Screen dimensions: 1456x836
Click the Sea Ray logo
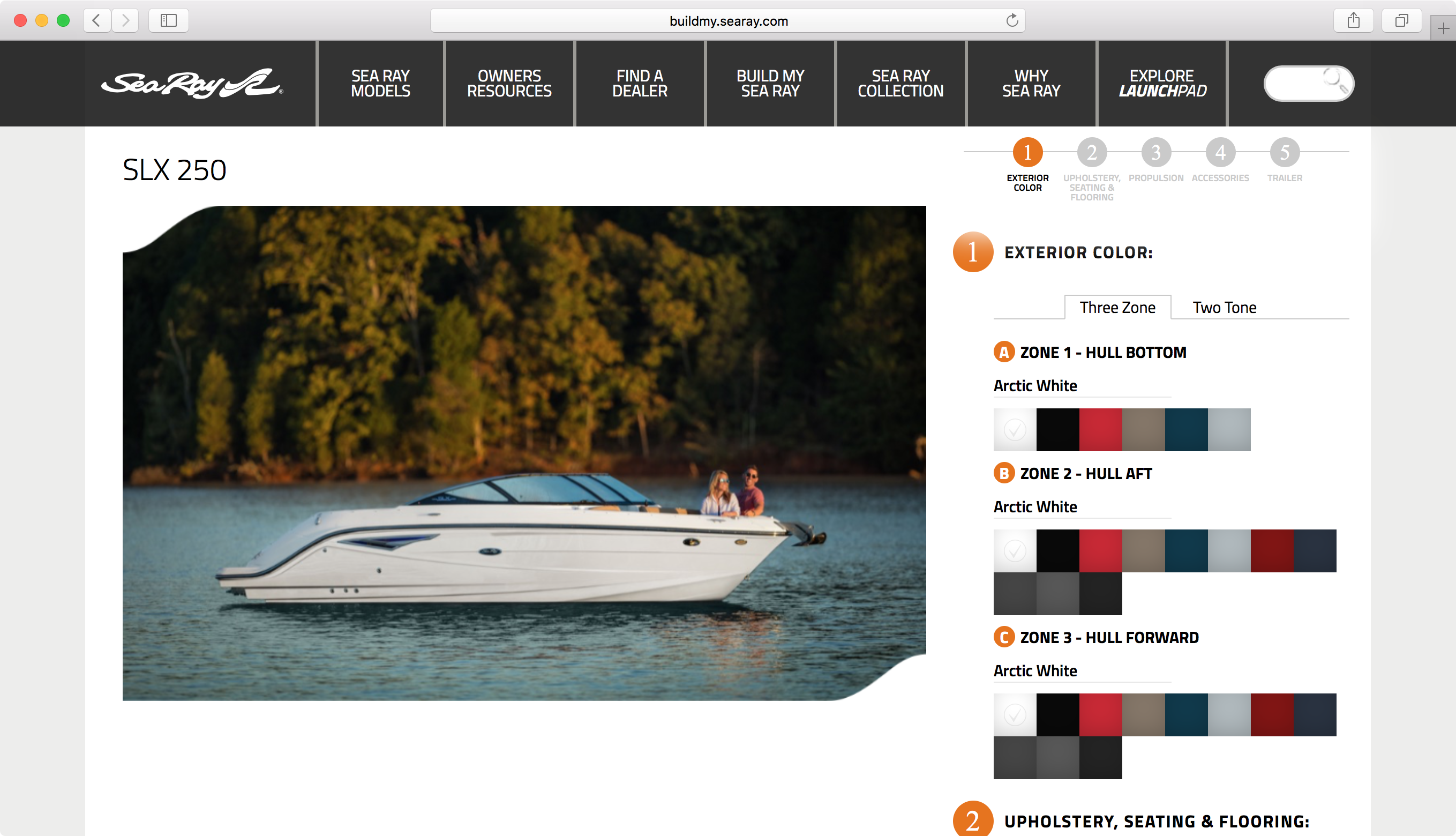pyautogui.click(x=192, y=84)
